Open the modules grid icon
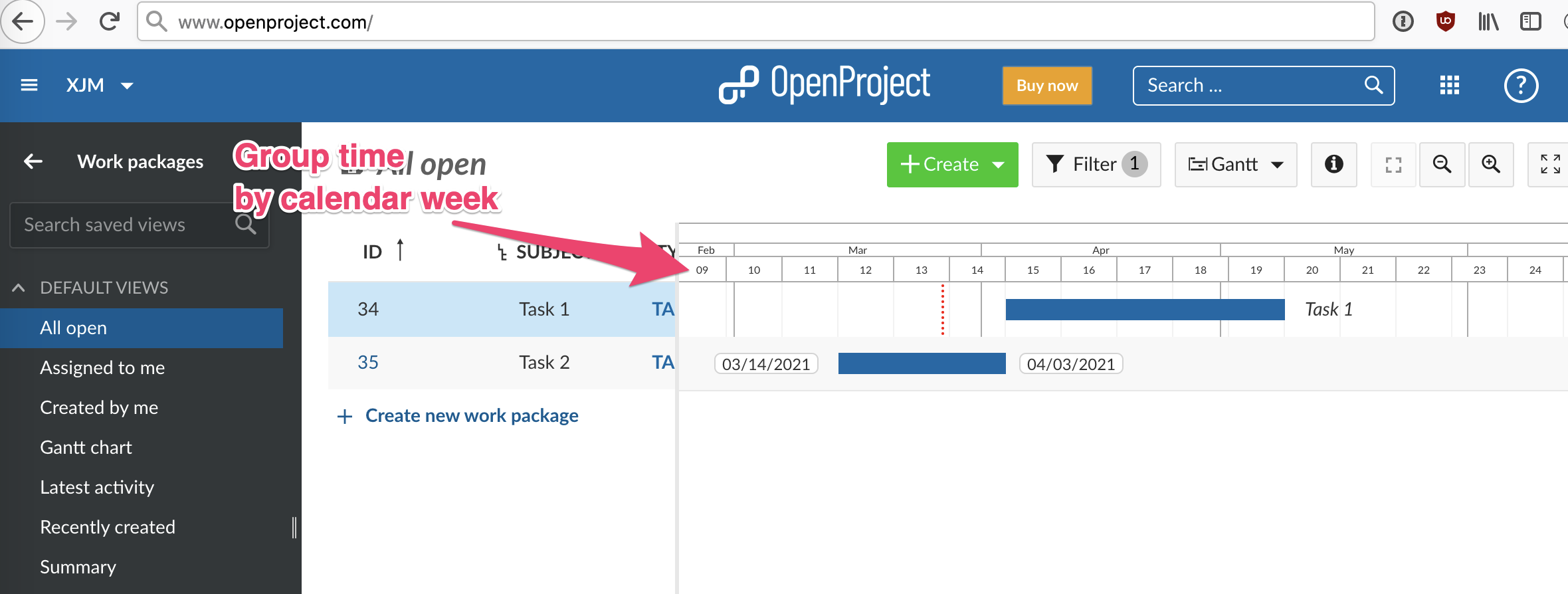The height and width of the screenshot is (594, 1568). 1449,85
